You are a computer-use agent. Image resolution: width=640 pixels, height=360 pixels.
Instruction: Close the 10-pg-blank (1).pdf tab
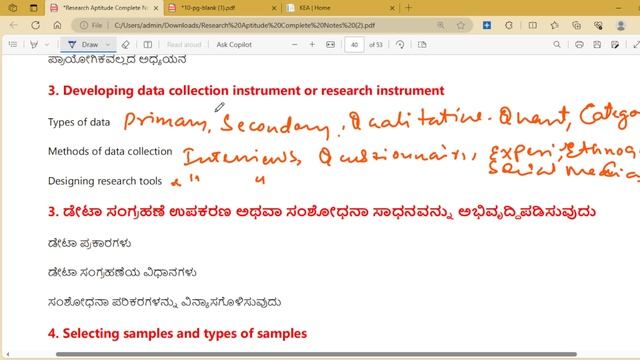(274, 8)
